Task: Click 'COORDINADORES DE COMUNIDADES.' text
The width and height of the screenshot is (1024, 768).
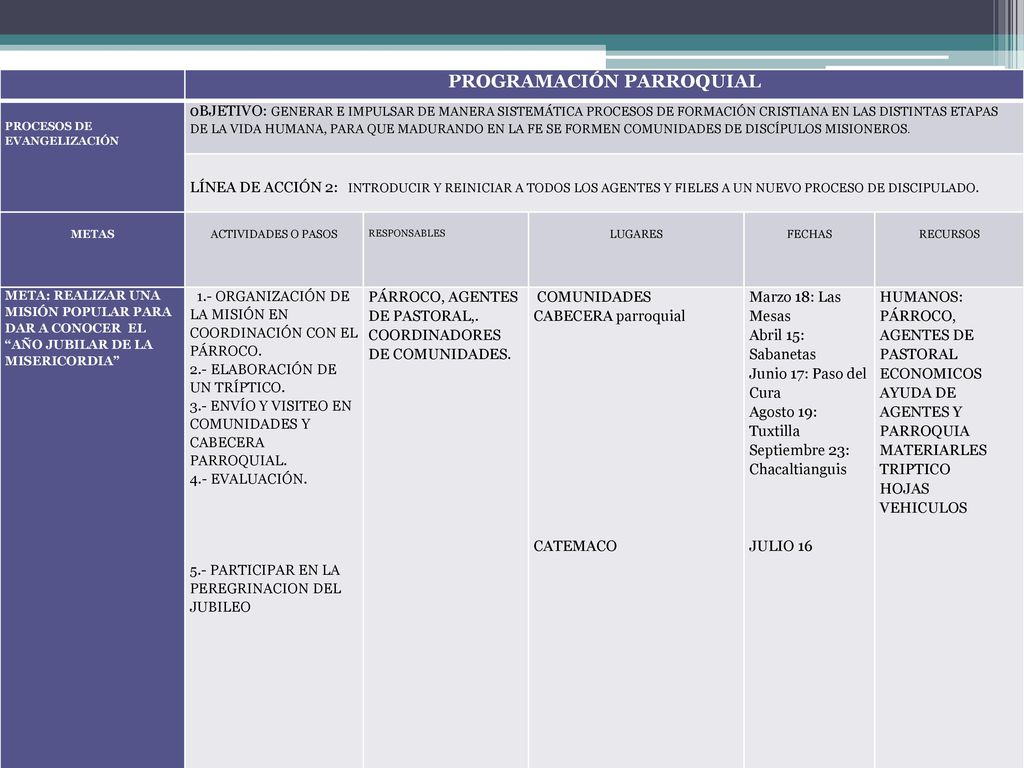Action: 440,344
